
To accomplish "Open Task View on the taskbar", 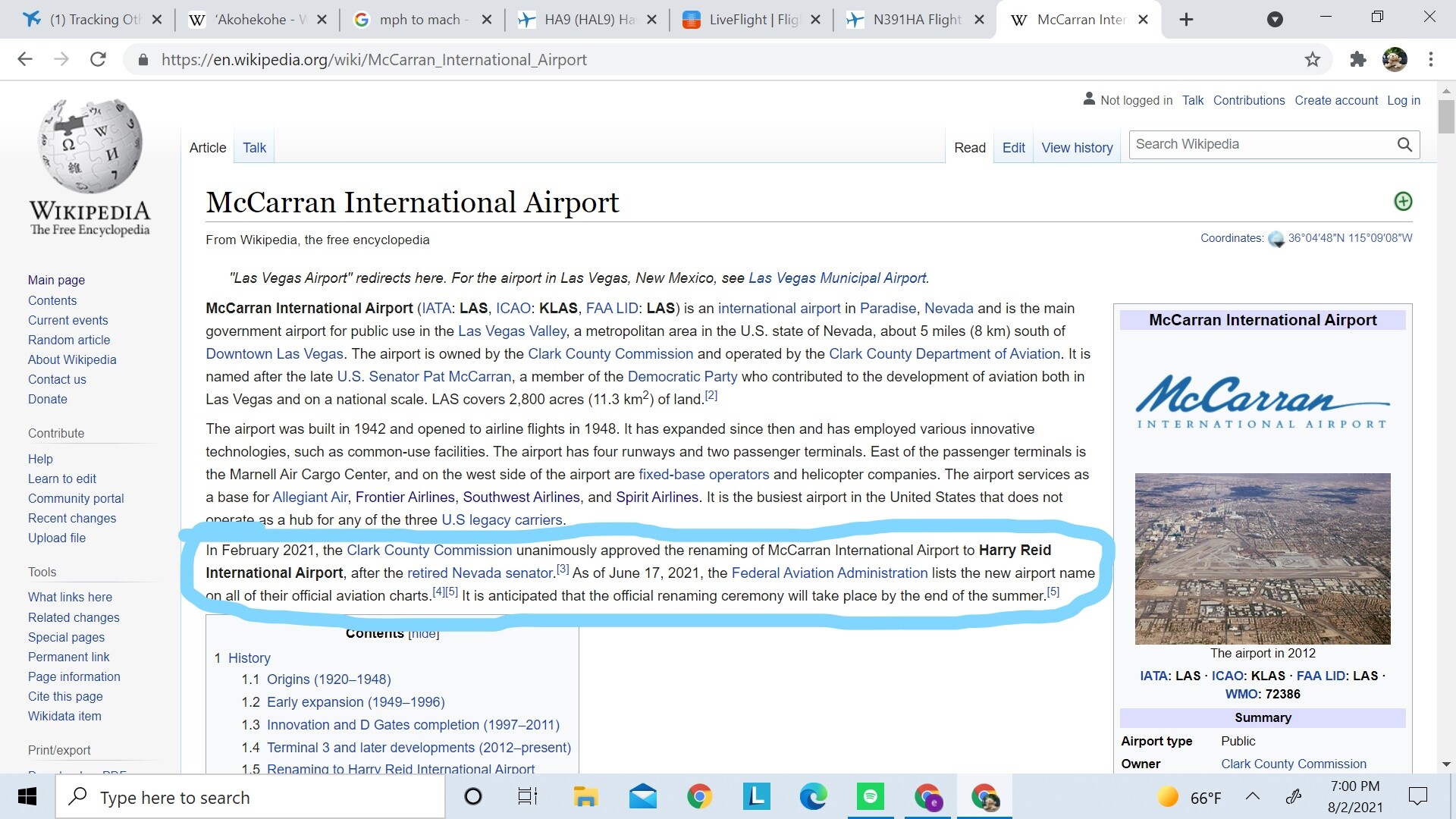I will [528, 797].
